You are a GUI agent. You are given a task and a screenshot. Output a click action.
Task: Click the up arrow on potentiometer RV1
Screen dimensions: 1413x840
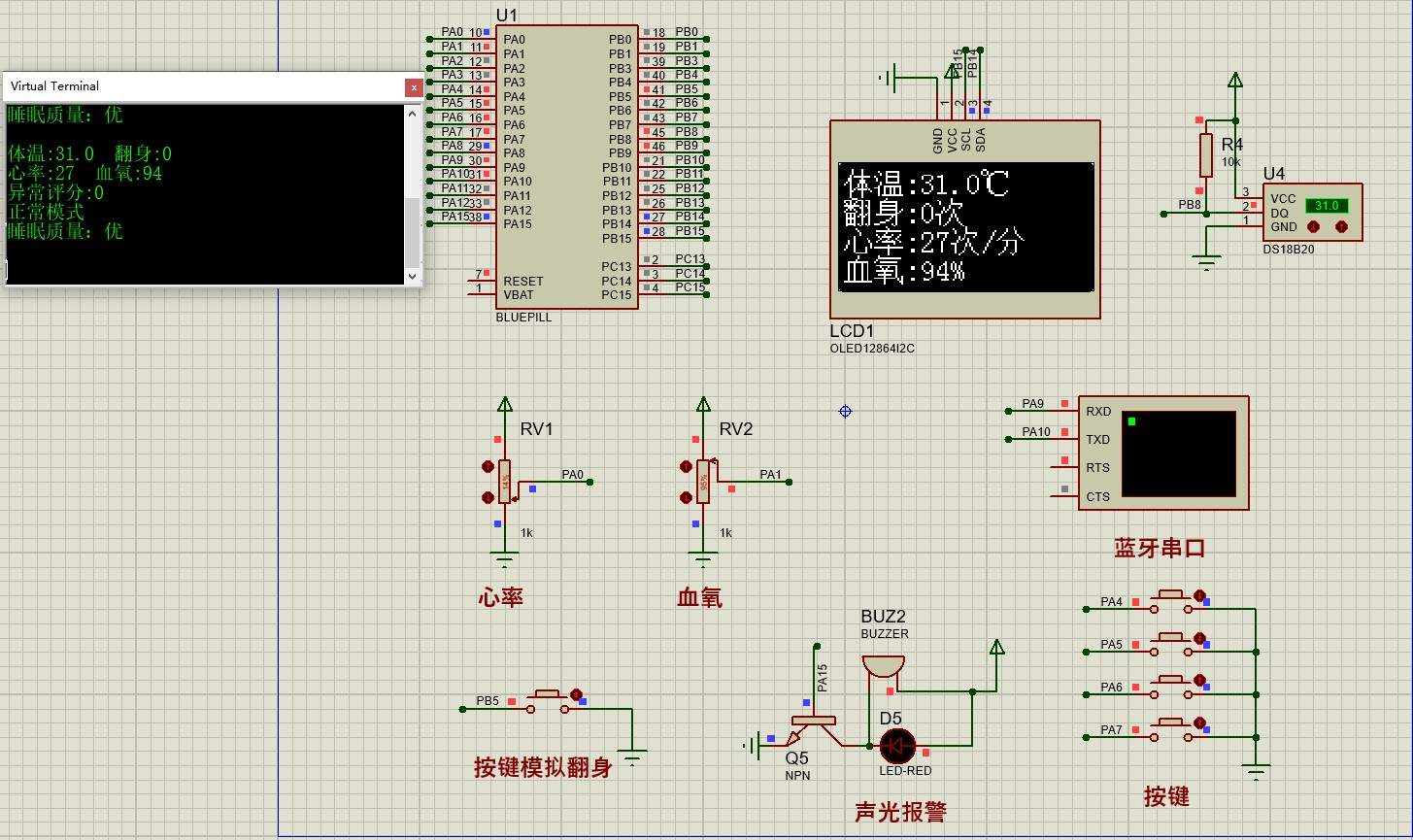(x=488, y=467)
